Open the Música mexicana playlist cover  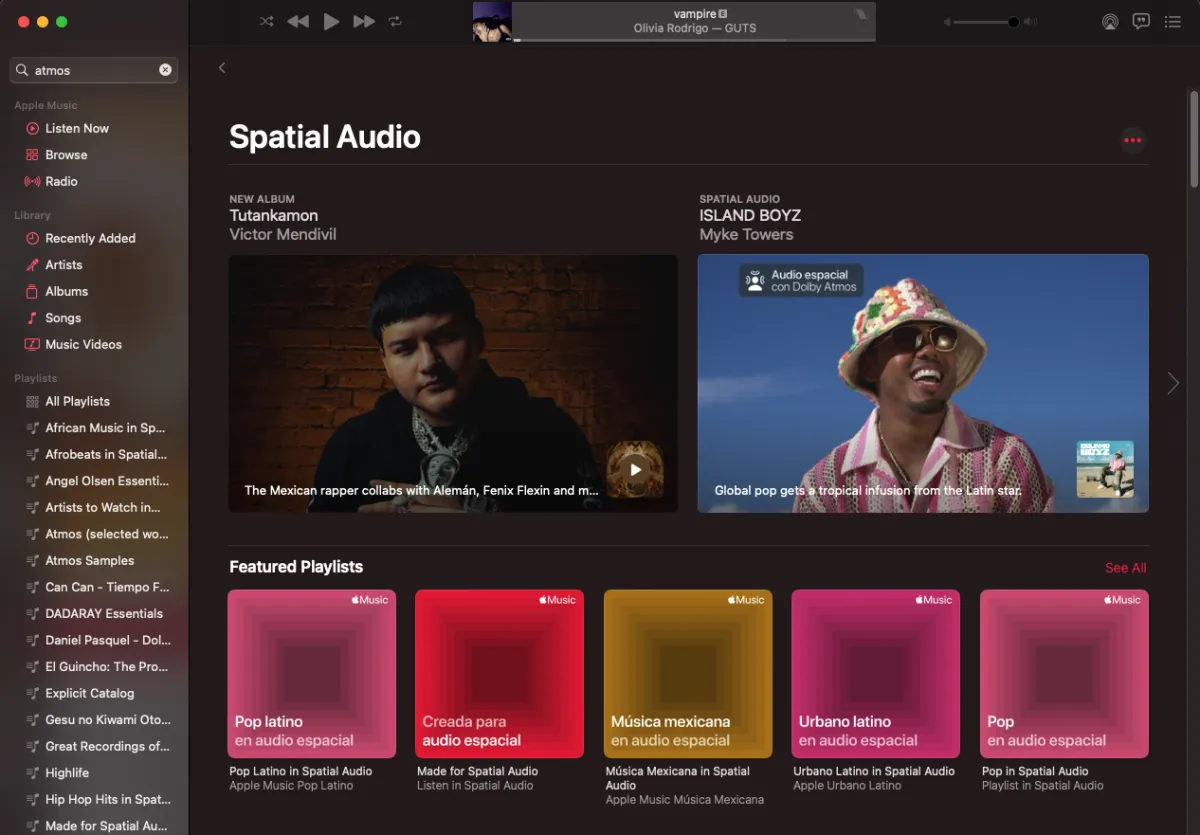688,674
